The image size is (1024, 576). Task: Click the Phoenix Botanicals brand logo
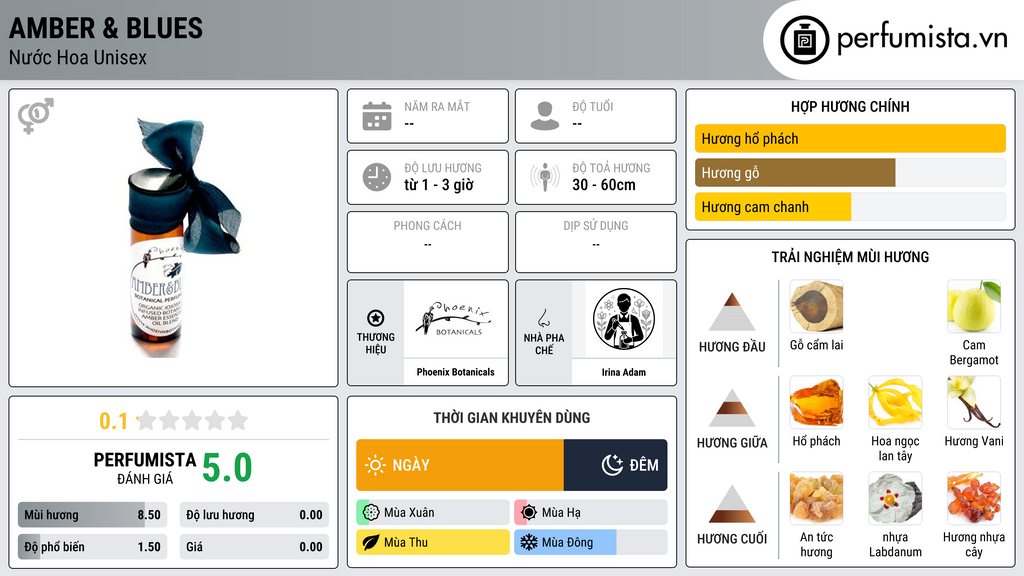point(455,319)
